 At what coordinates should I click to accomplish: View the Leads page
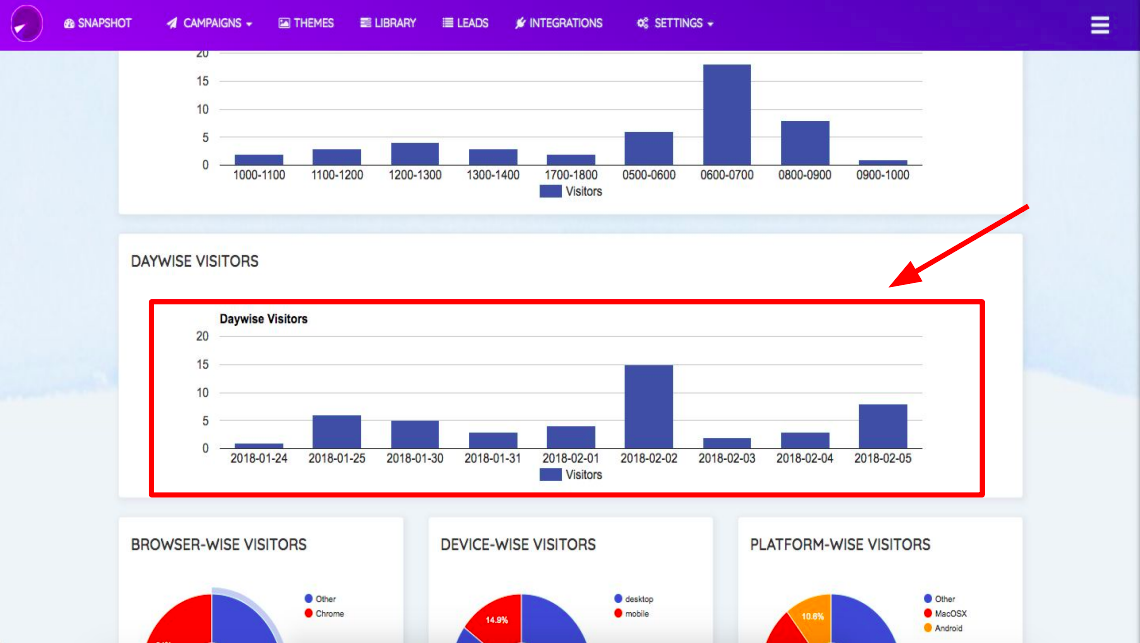[x=465, y=23]
